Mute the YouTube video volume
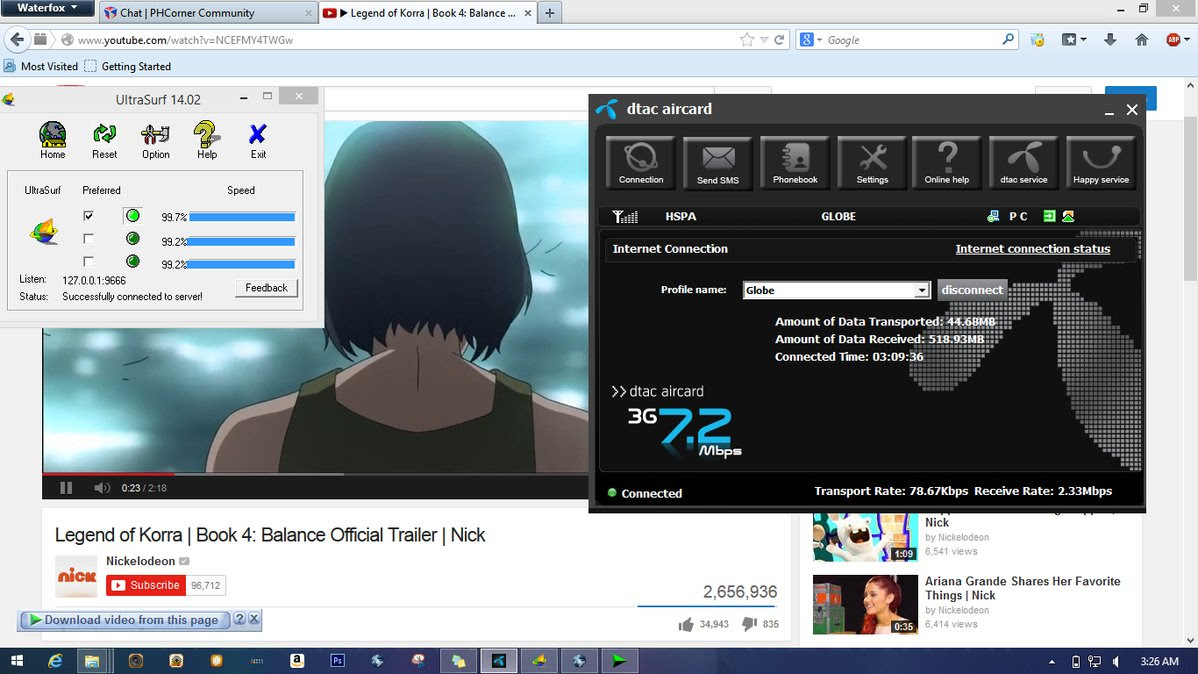Image resolution: width=1198 pixels, height=674 pixels. 102,488
